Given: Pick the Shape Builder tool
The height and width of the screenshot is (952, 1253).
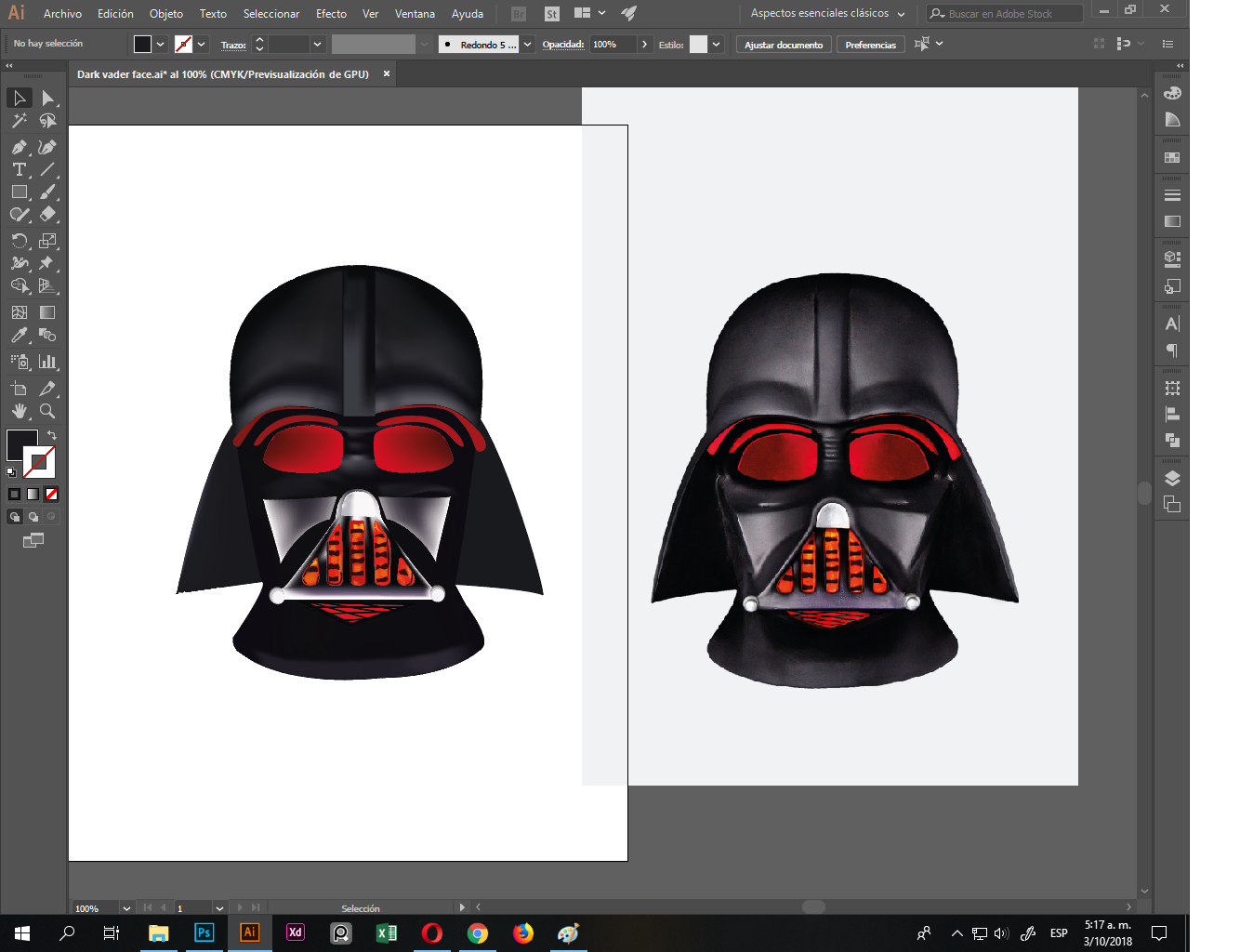Looking at the screenshot, I should 20,285.
